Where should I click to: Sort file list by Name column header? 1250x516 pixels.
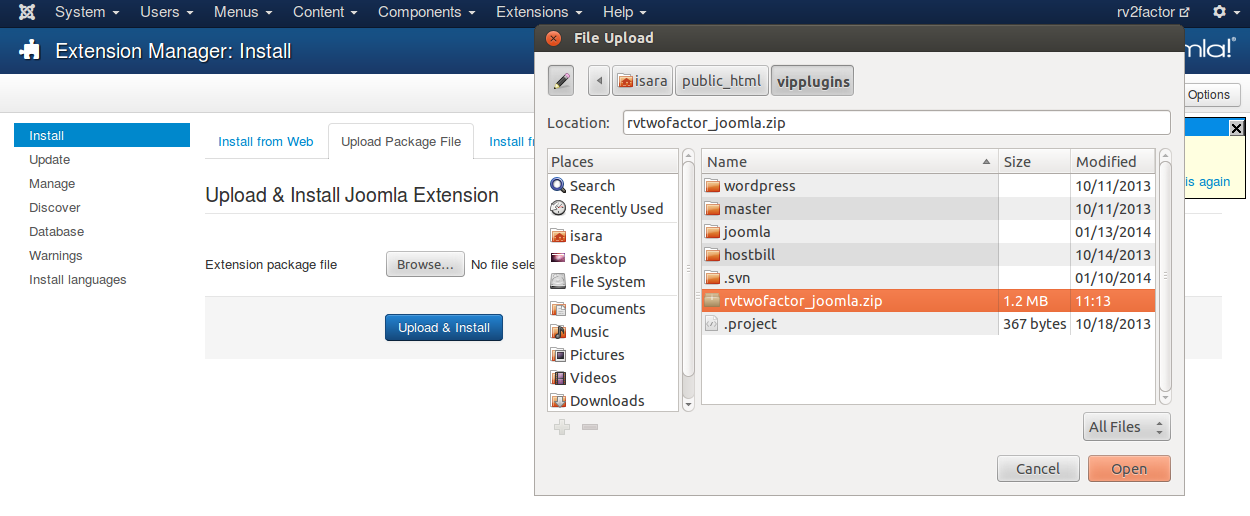pyautogui.click(x=850, y=161)
